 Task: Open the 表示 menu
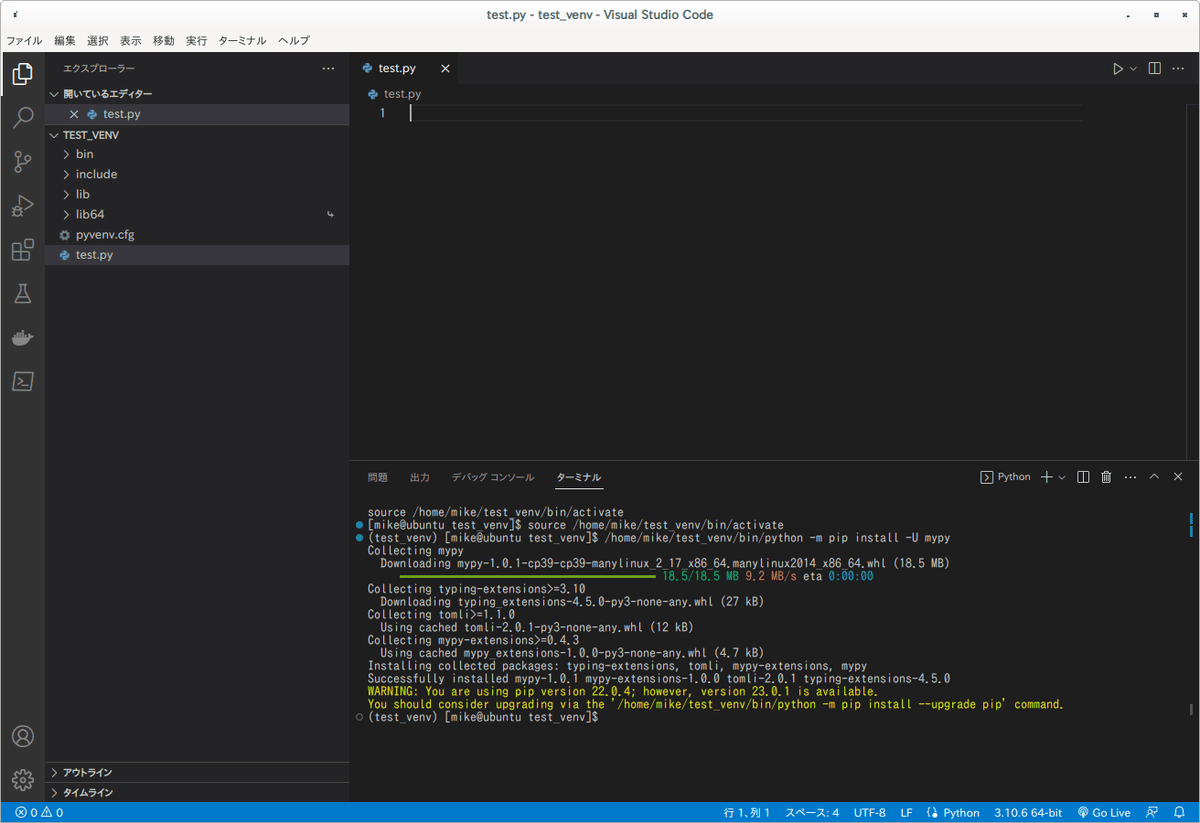(131, 41)
